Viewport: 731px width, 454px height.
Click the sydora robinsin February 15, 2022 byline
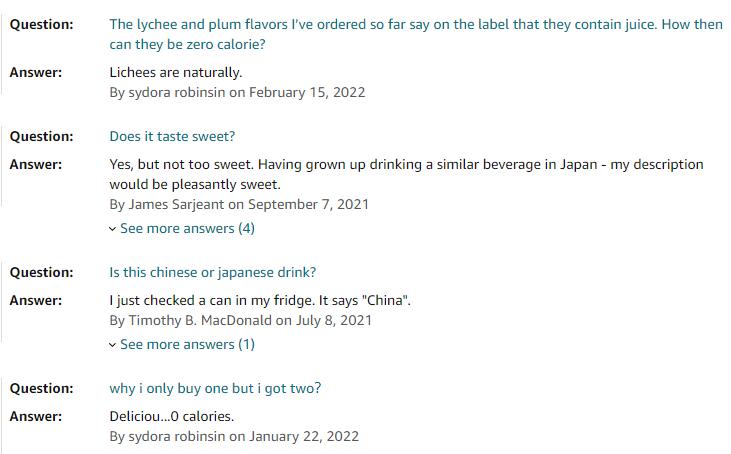point(237,92)
